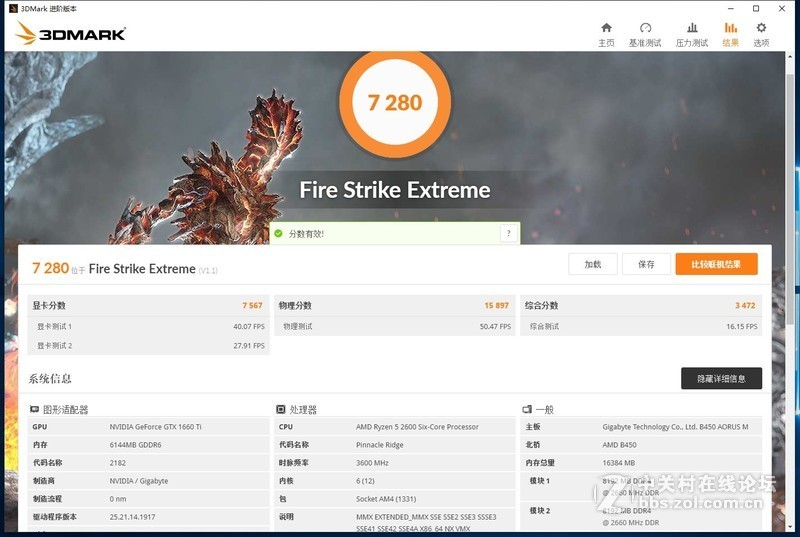Click the NVIDIA / Gigabyte manufacturer value
The image size is (800, 537).
(139, 481)
